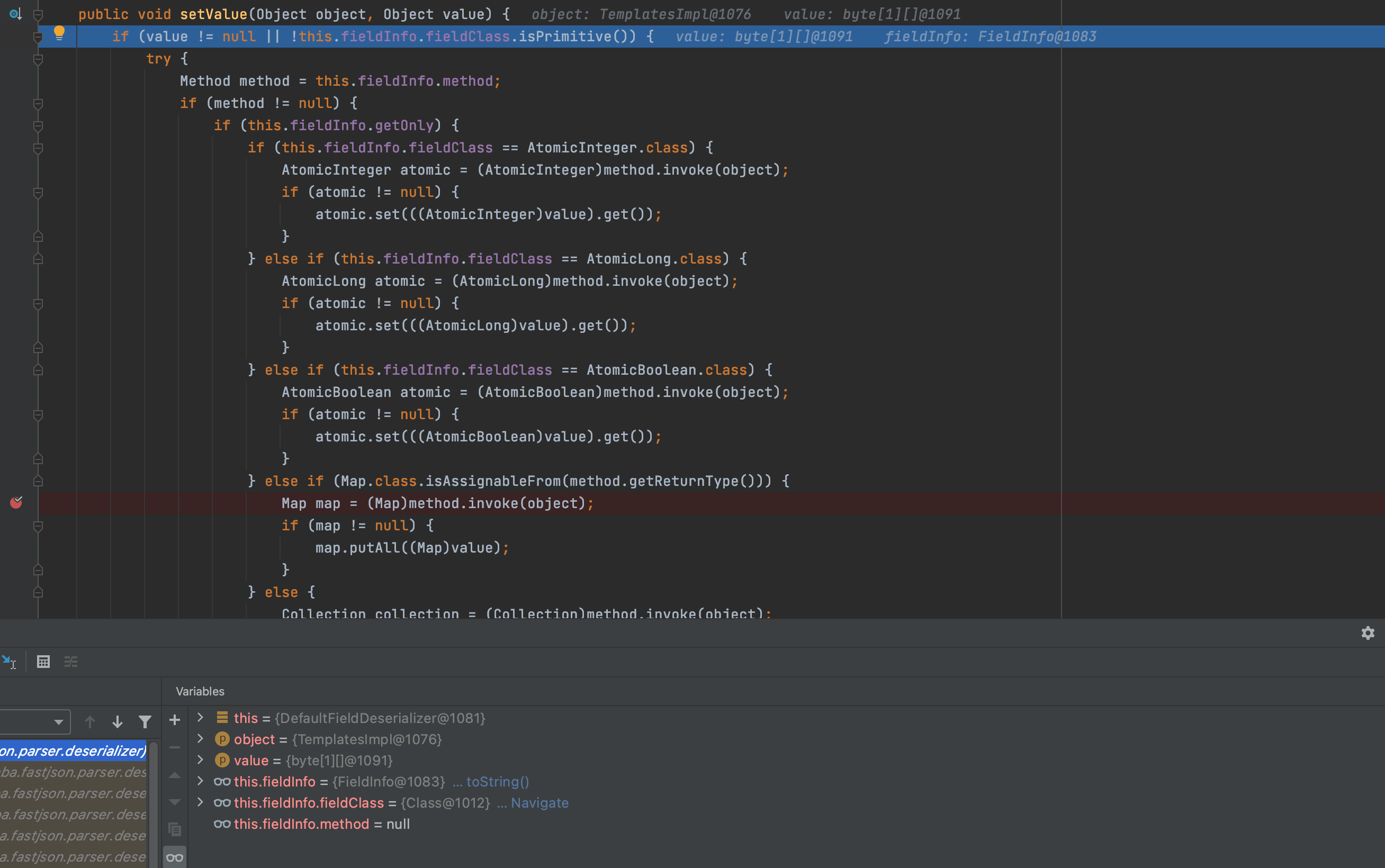Expand the this.fieldInfo.fieldClass watch
Screen dimensions: 1385x868
[x=201, y=802]
